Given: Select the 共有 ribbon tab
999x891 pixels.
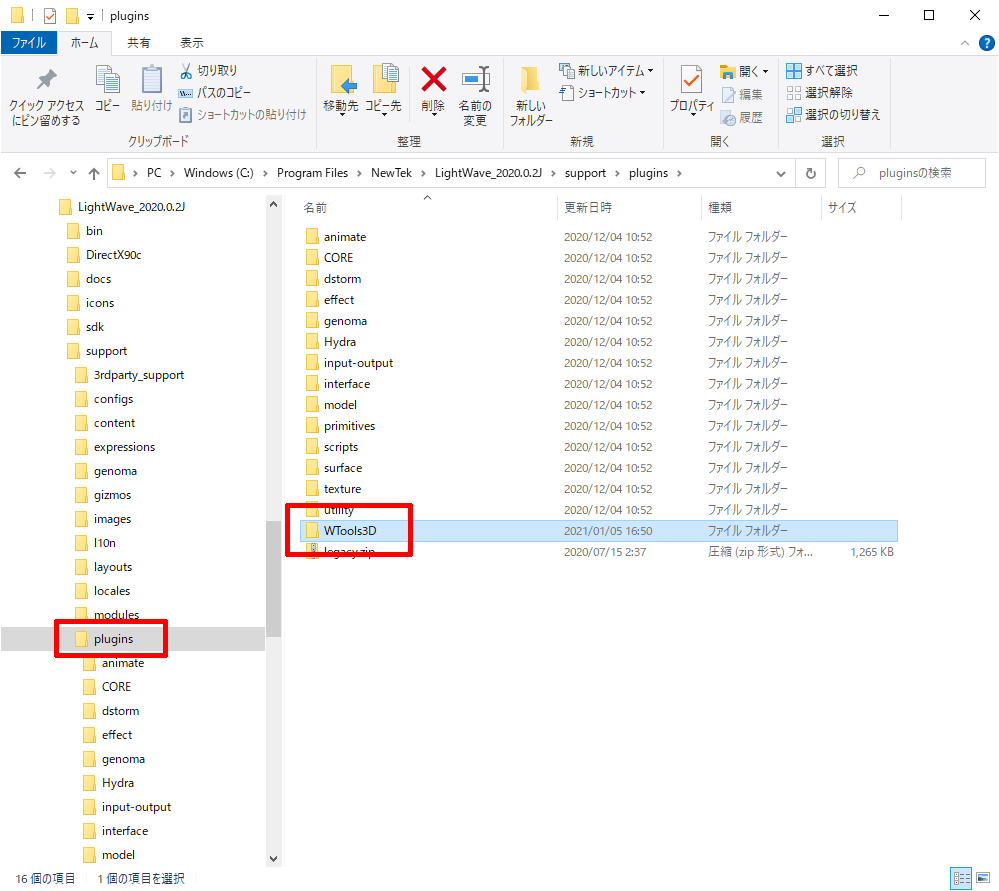Looking at the screenshot, I should coord(138,43).
